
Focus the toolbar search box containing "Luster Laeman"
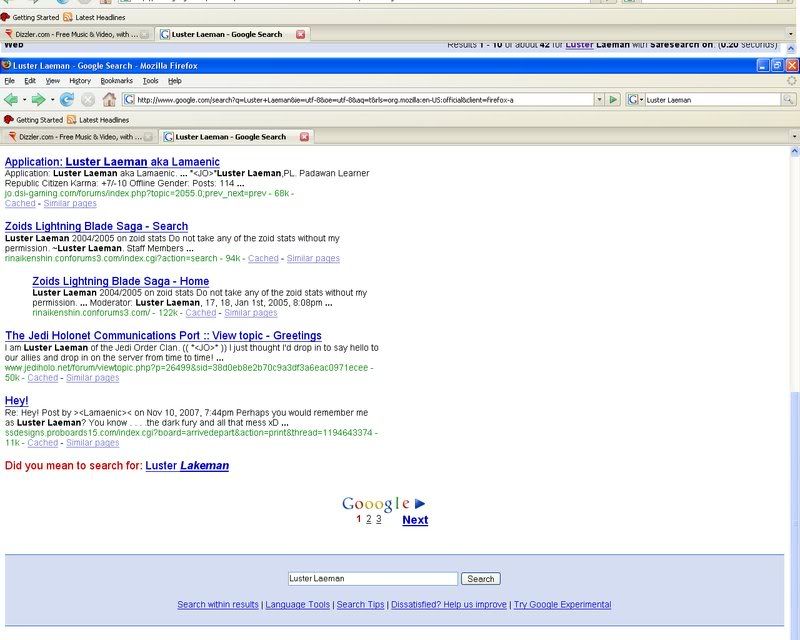click(x=713, y=100)
